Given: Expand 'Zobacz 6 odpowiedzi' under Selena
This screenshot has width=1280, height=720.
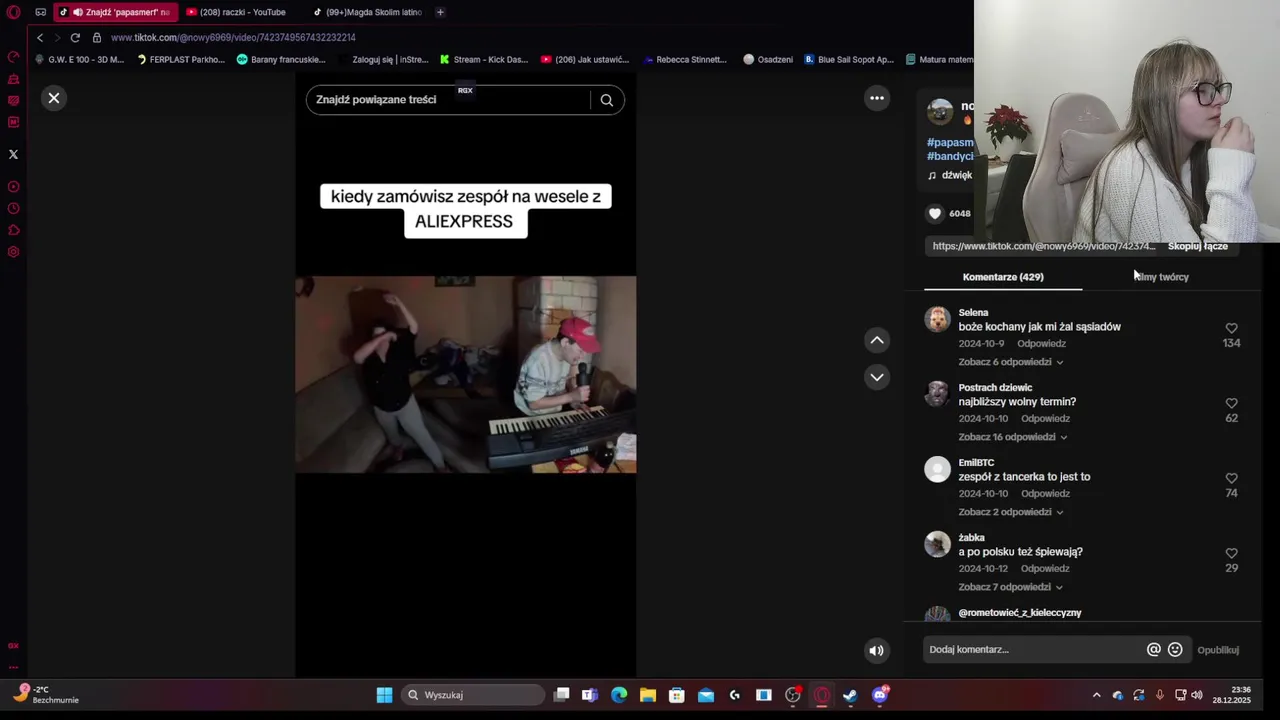Looking at the screenshot, I should pos(1010,362).
